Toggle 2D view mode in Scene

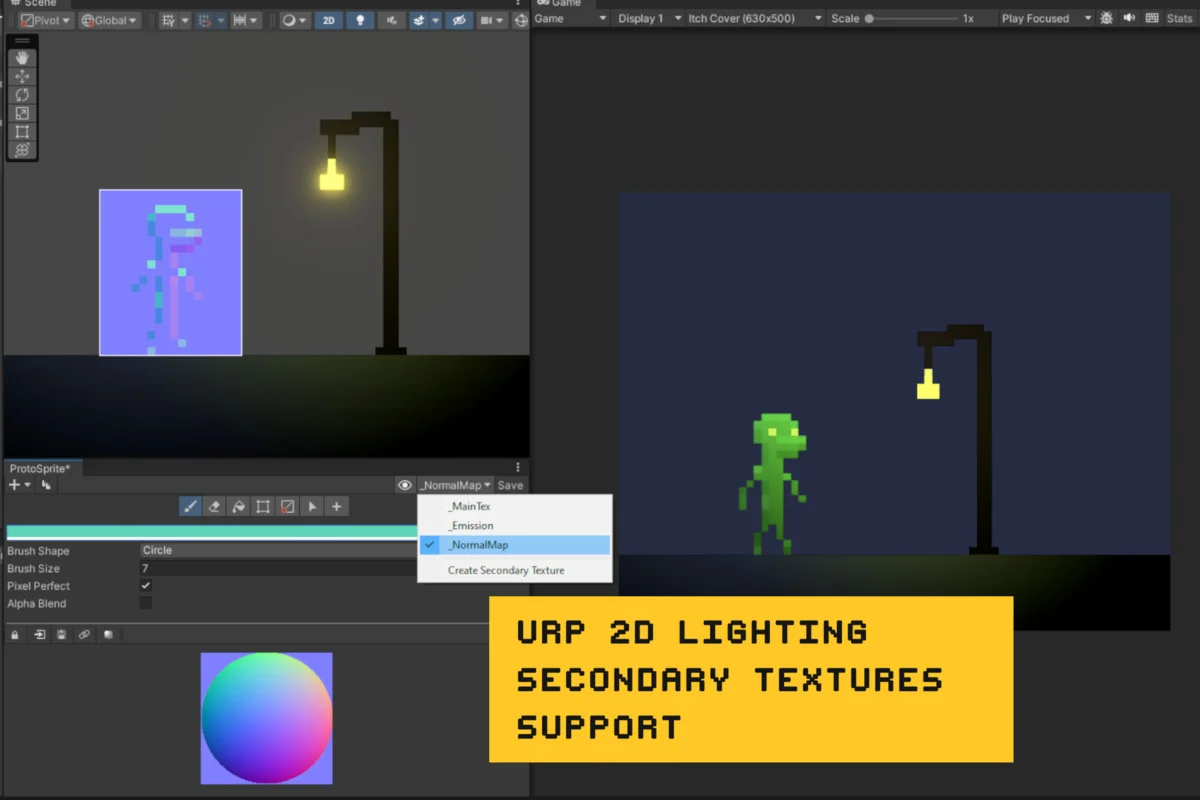(328, 20)
